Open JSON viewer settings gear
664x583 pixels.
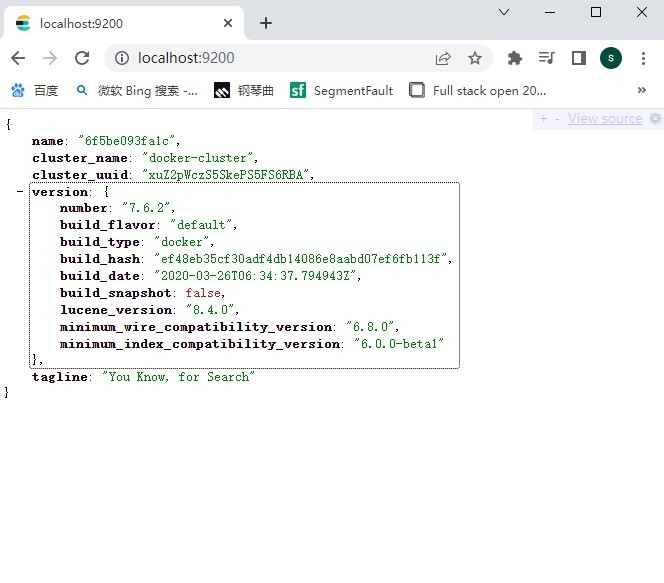pos(655,119)
